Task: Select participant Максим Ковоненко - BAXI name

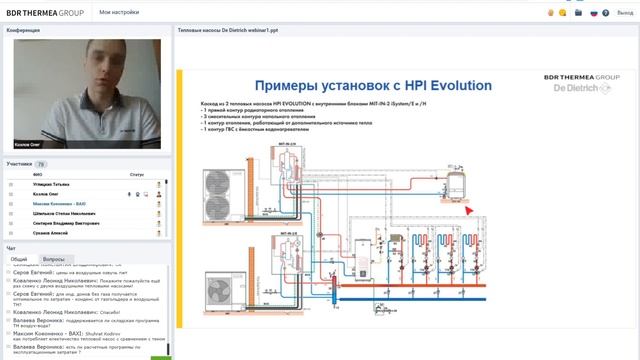Action: pyautogui.click(x=59, y=204)
